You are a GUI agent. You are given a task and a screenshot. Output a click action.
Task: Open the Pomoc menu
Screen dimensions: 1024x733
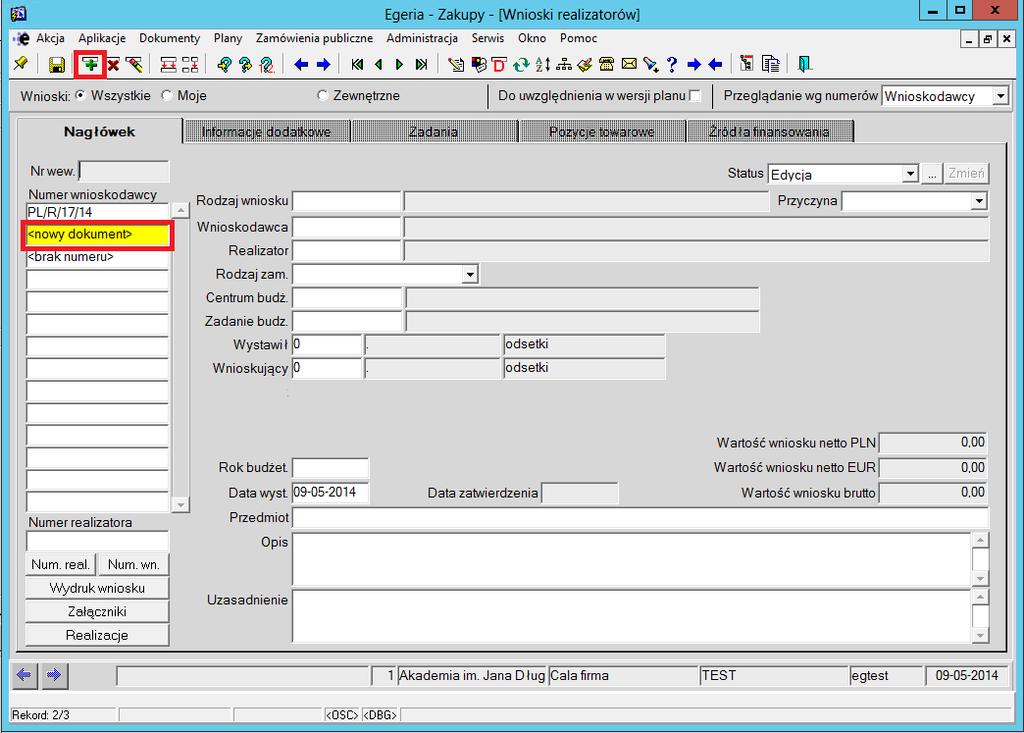[x=578, y=38]
